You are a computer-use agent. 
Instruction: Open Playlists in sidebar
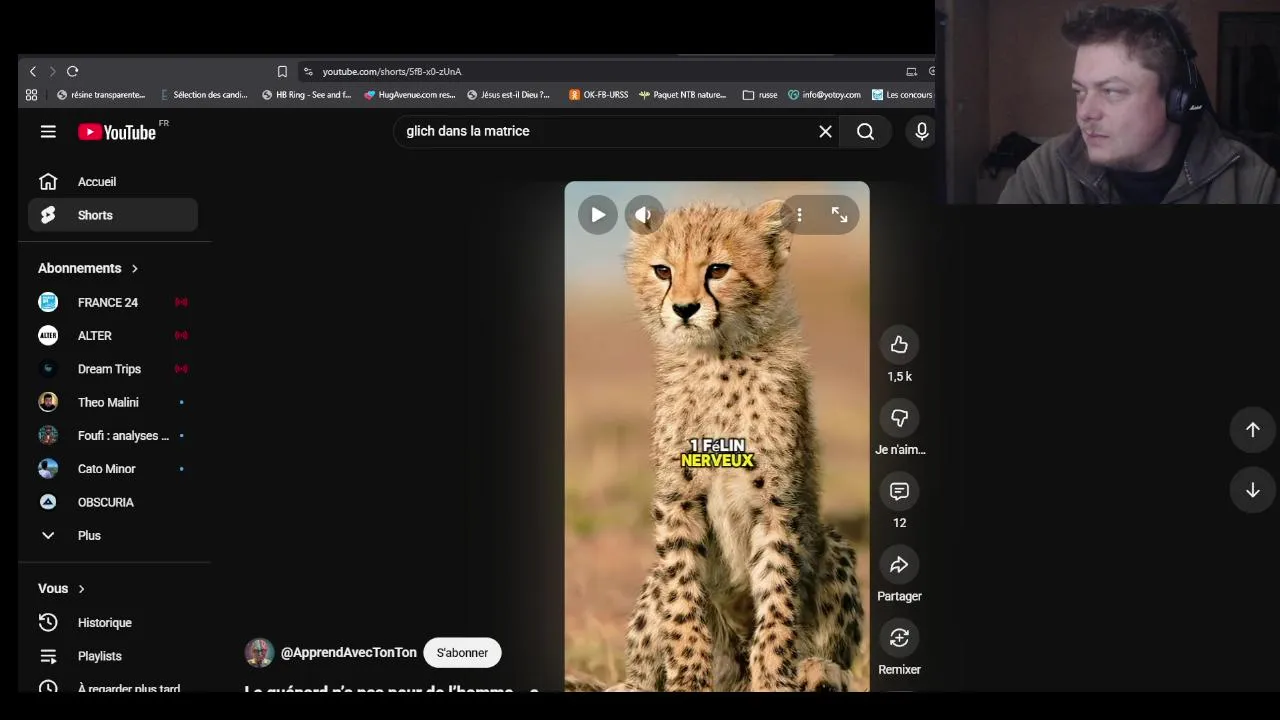point(113,656)
